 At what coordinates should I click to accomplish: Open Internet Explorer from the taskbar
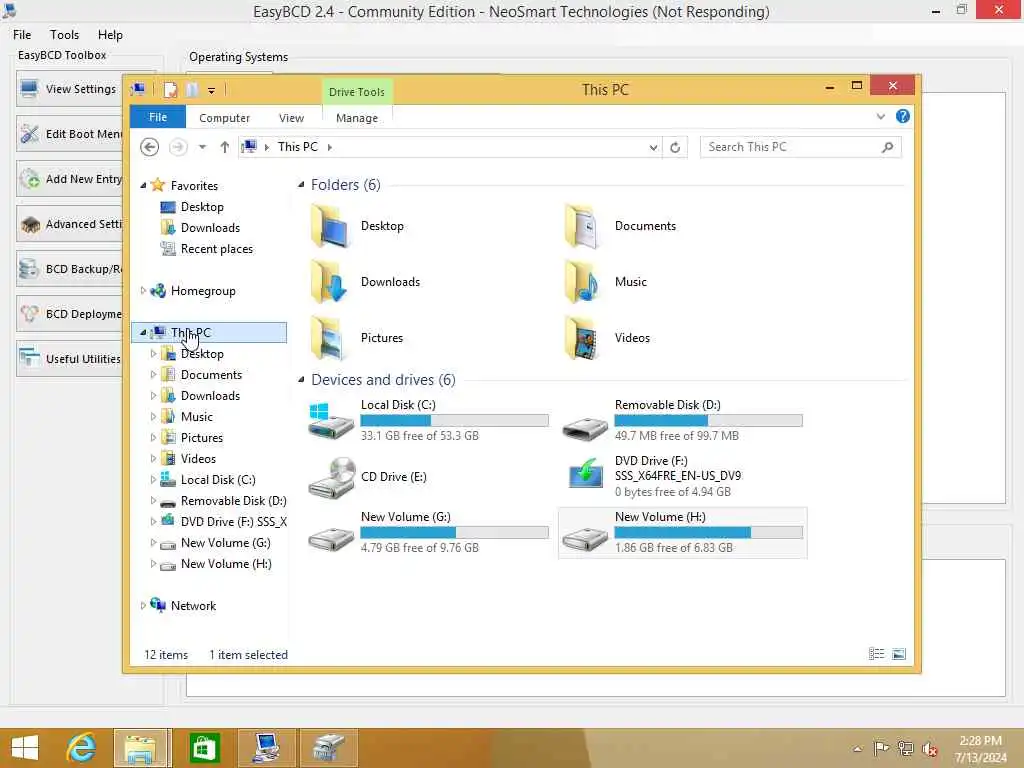(x=81, y=748)
